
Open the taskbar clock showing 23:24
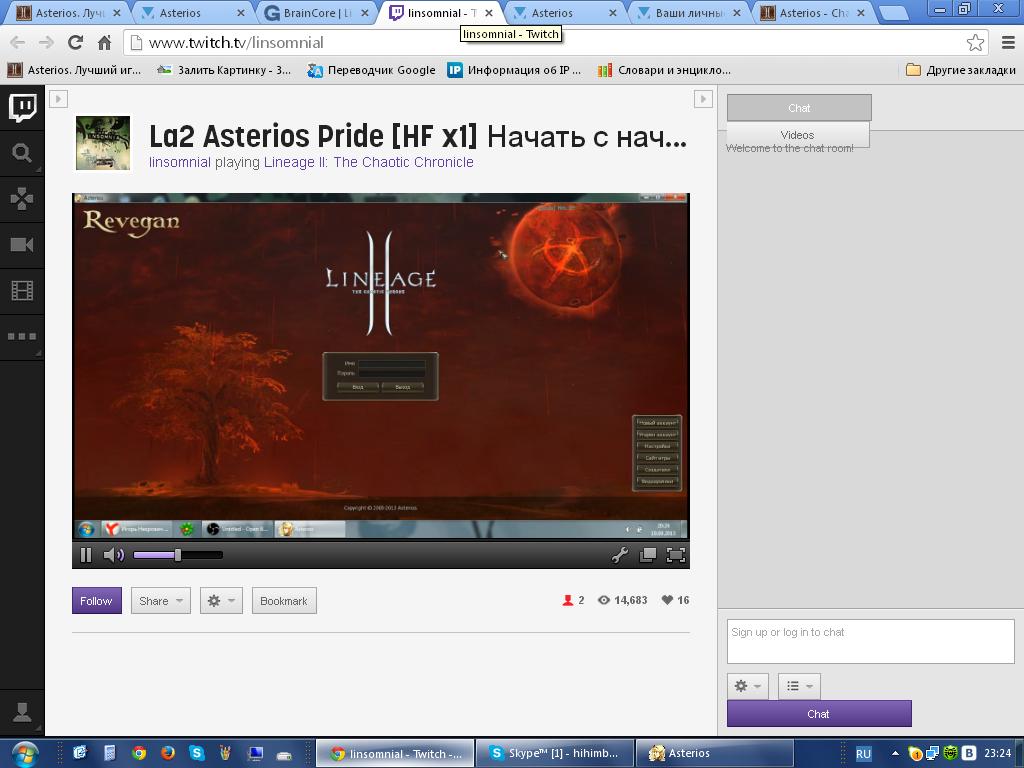click(997, 754)
